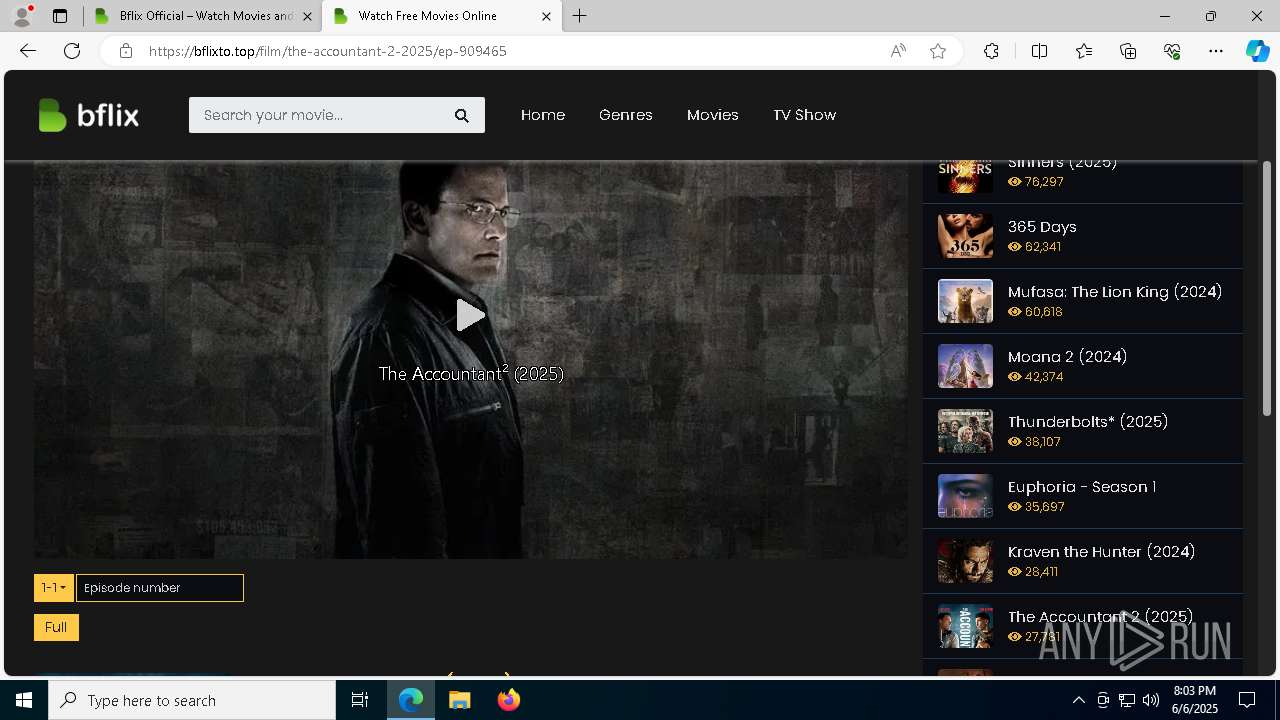Open Settings and more menu
The width and height of the screenshot is (1280, 720).
pos(1216,51)
